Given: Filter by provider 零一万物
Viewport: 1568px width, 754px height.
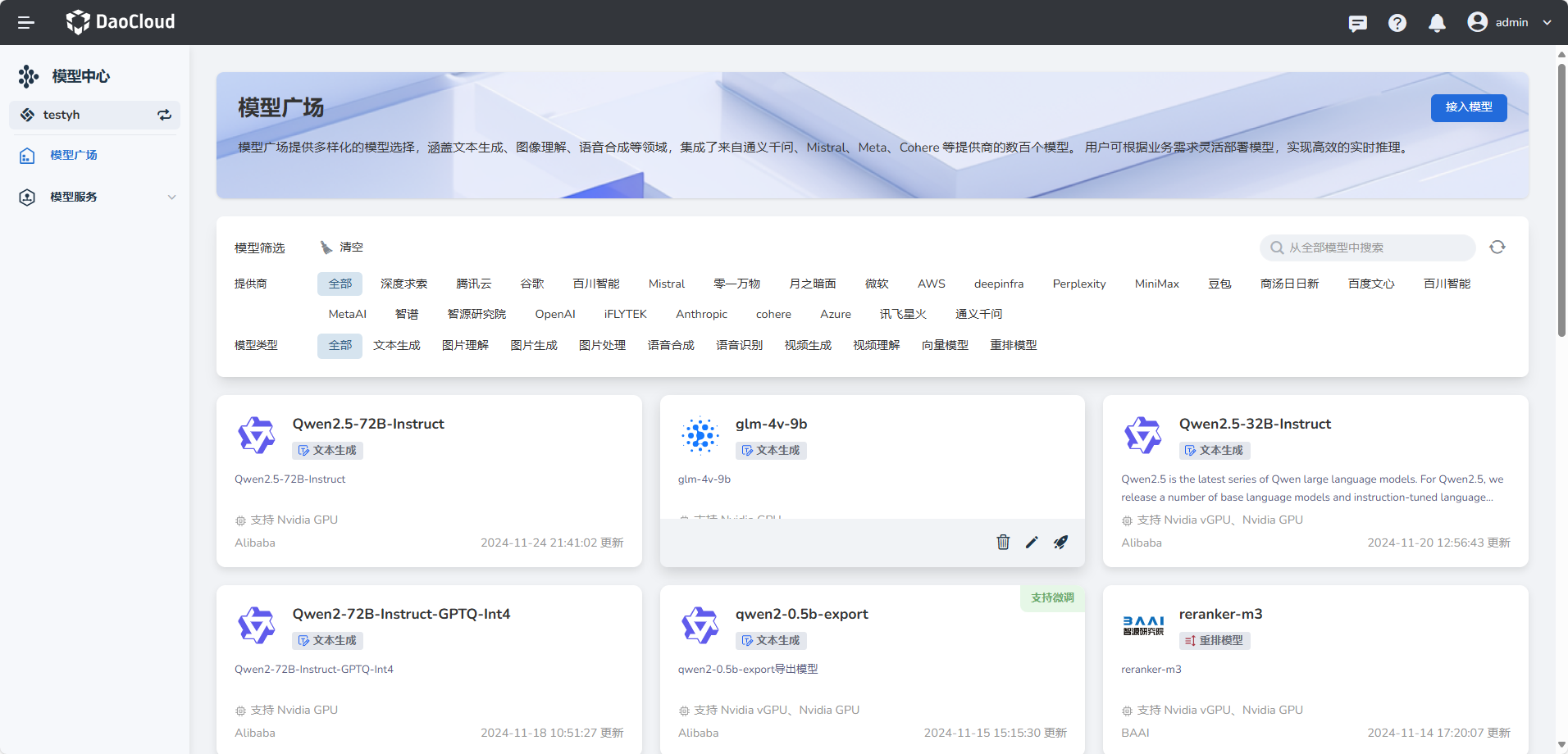Looking at the screenshot, I should (x=736, y=284).
